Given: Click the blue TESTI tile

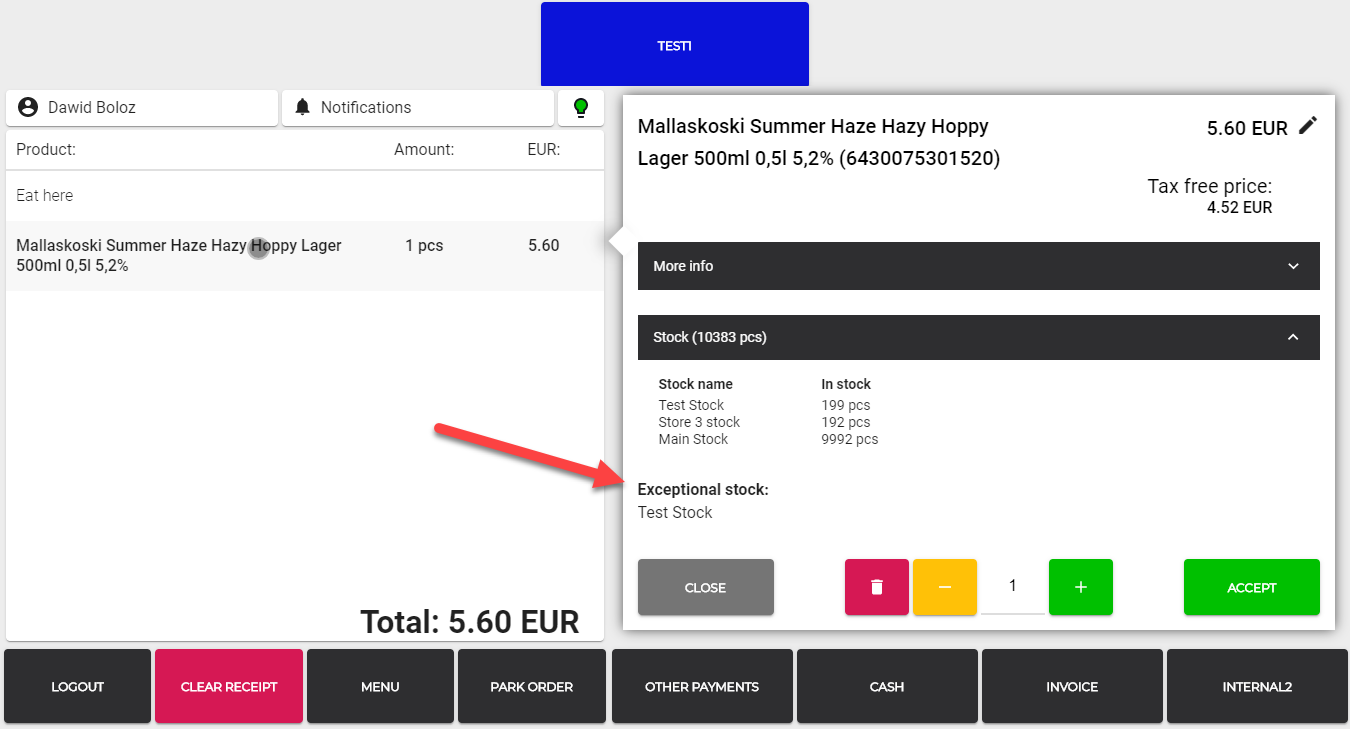Looking at the screenshot, I should pos(674,45).
